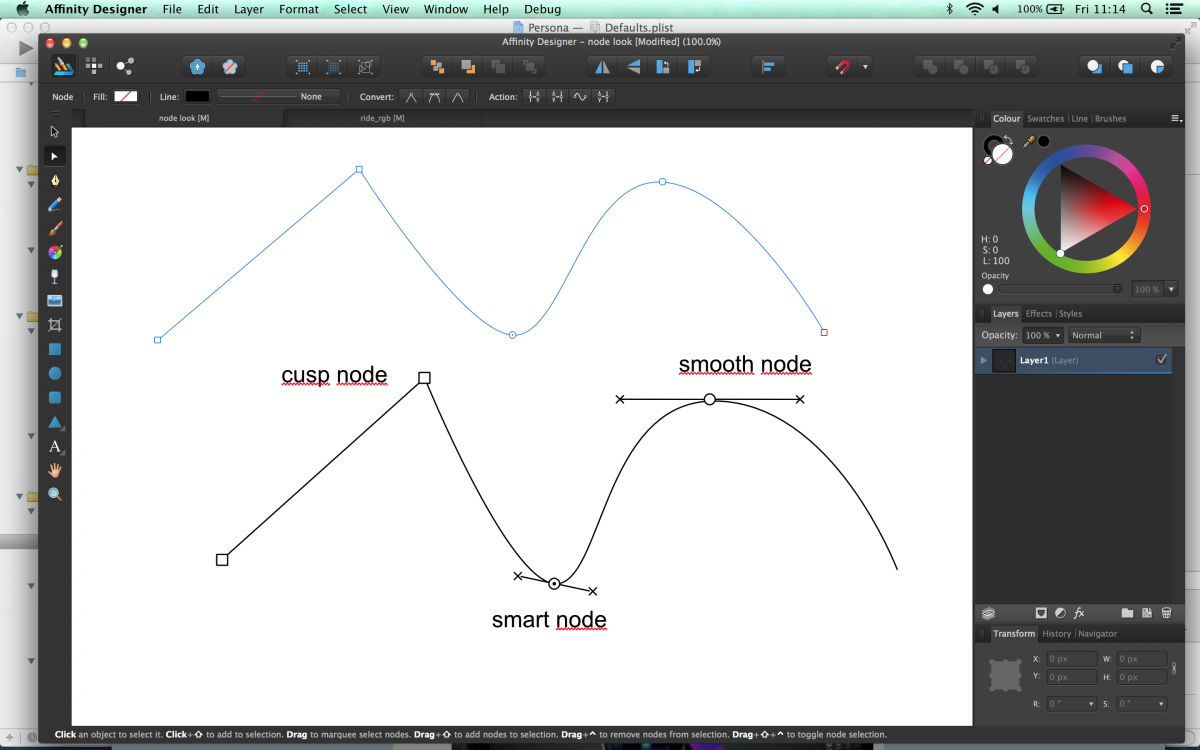
Task: Switch to the Export Persona icon
Action: [125, 66]
